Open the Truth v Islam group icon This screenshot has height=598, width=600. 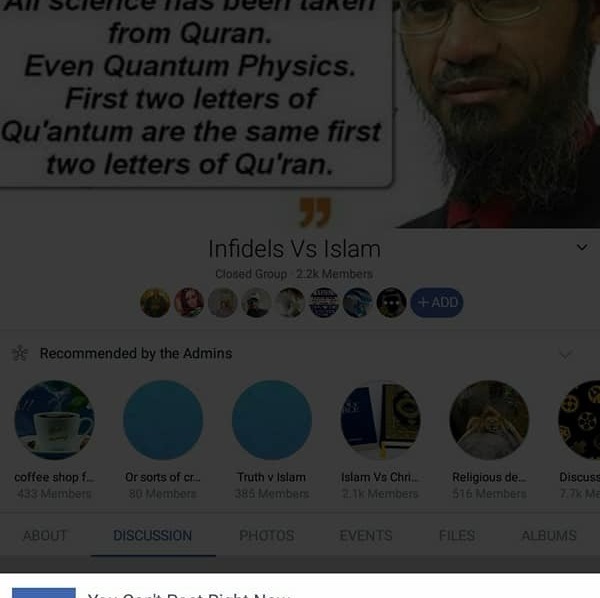pyautogui.click(x=272, y=420)
